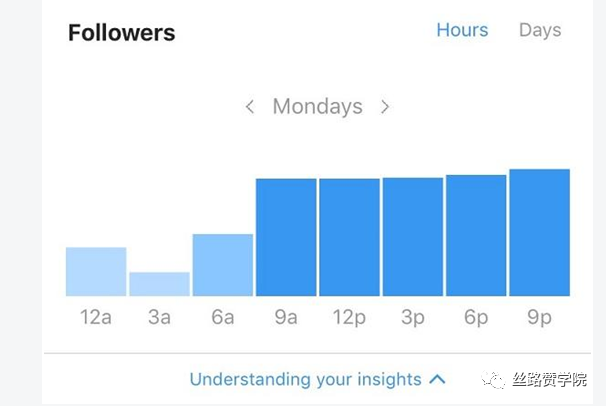The image size is (606, 406).
Task: Go to next day with right chevron
Action: click(385, 107)
